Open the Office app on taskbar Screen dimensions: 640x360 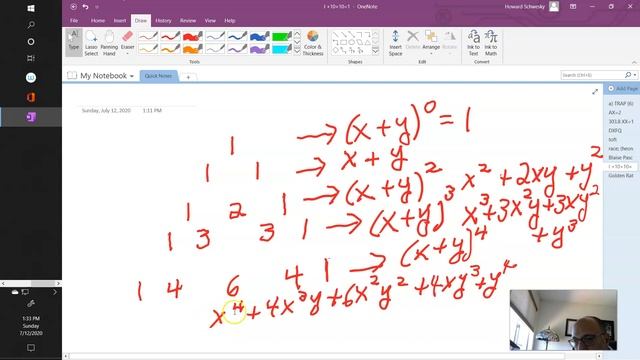point(31,97)
